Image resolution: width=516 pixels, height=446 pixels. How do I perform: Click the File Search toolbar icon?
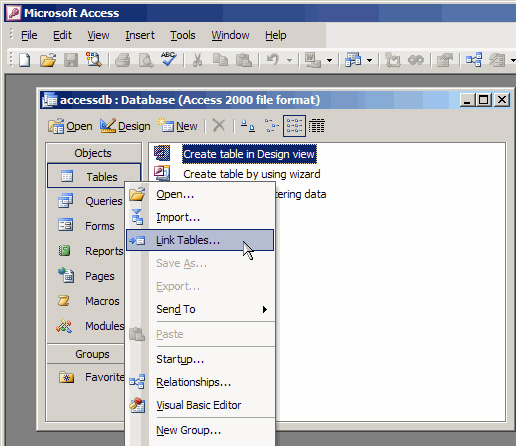(x=94, y=60)
